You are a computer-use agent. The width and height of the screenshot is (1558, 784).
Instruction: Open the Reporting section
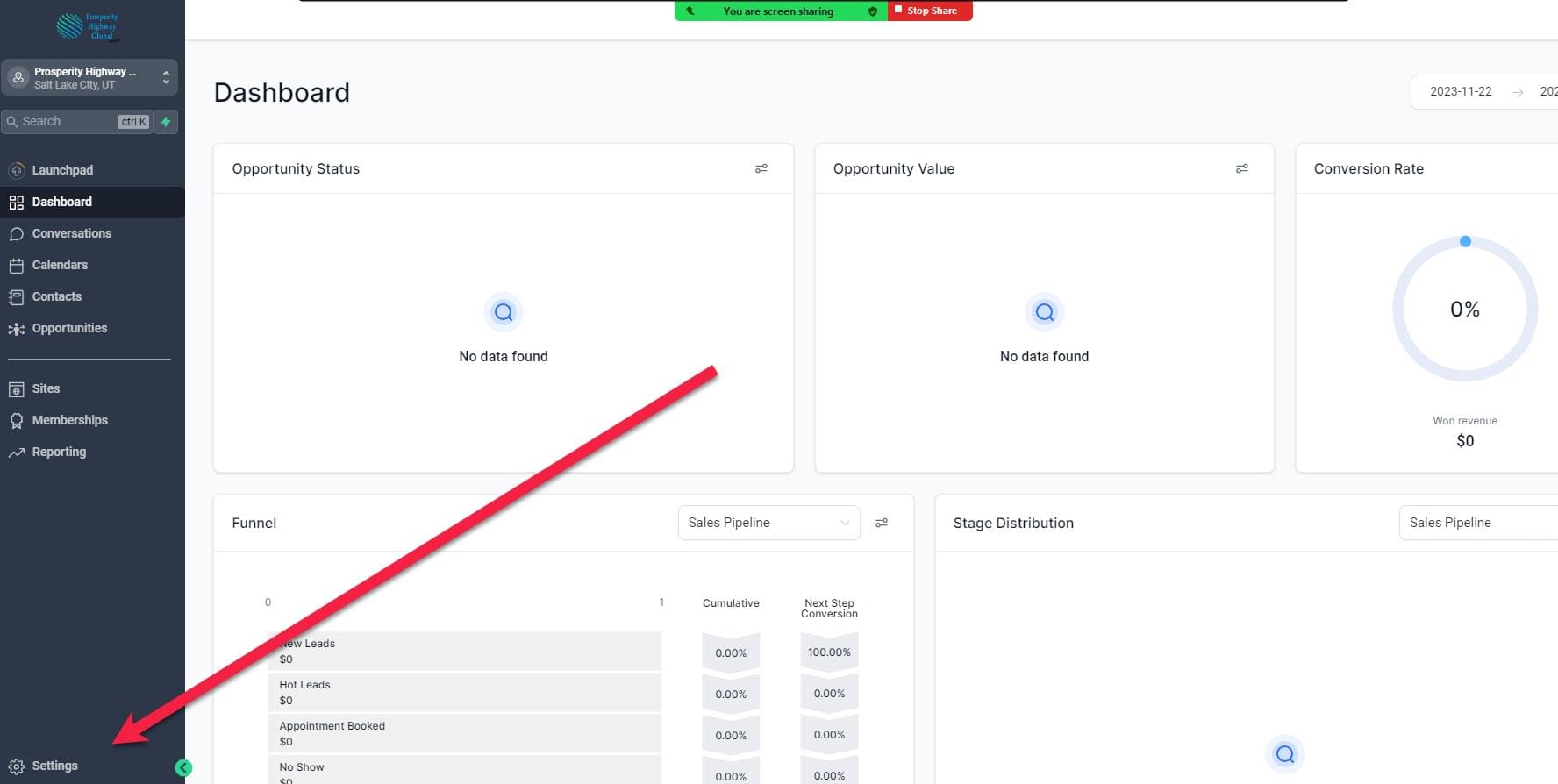(59, 452)
